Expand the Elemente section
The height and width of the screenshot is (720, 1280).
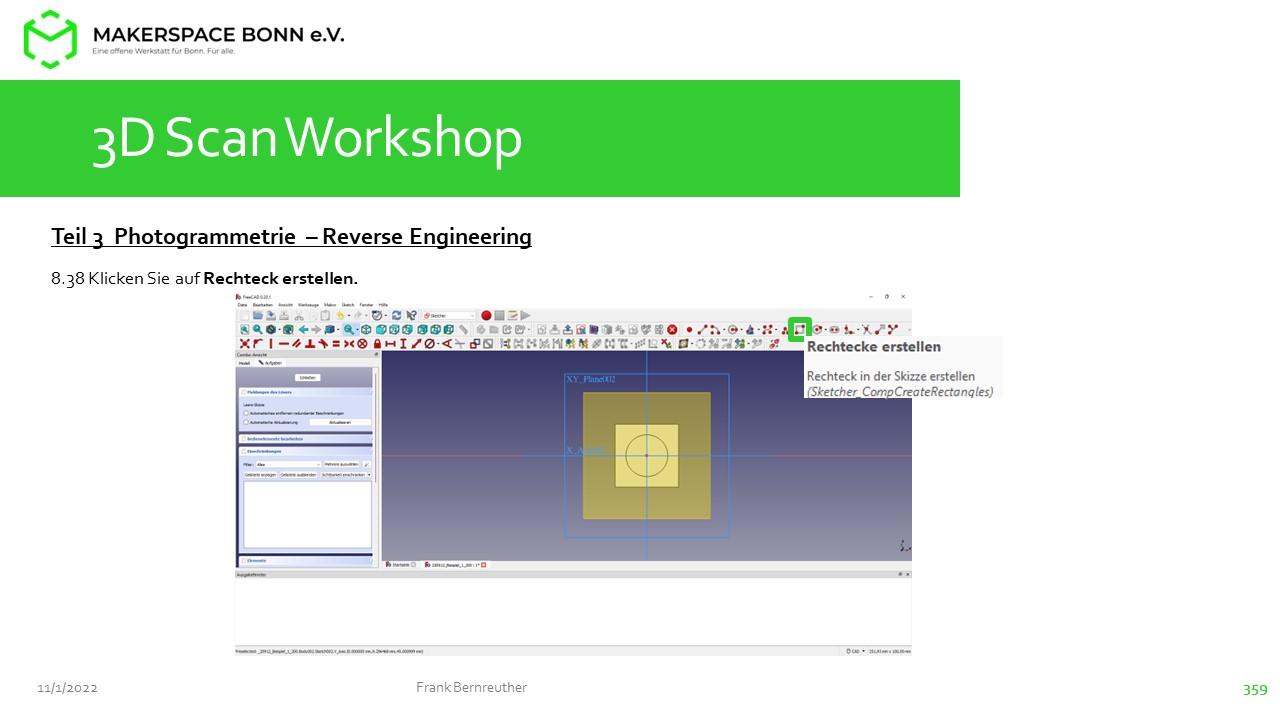[307, 561]
